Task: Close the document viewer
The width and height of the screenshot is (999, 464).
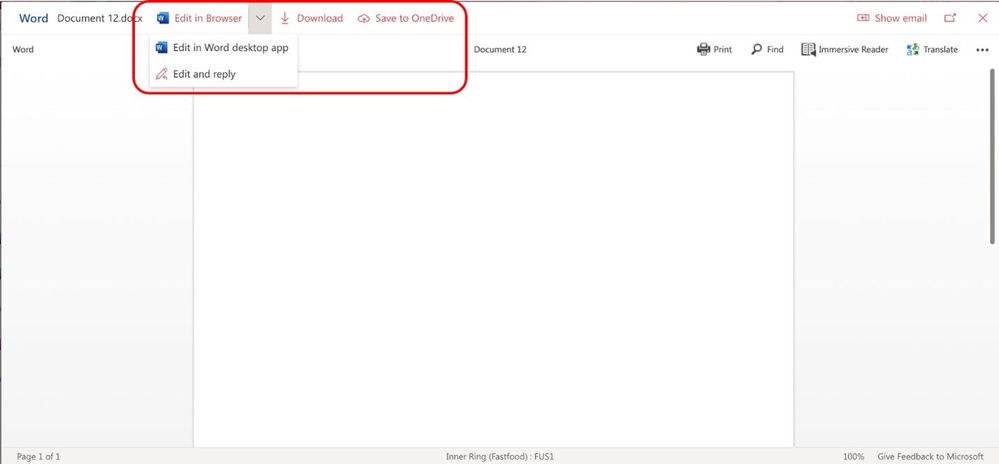Action: pos(982,18)
